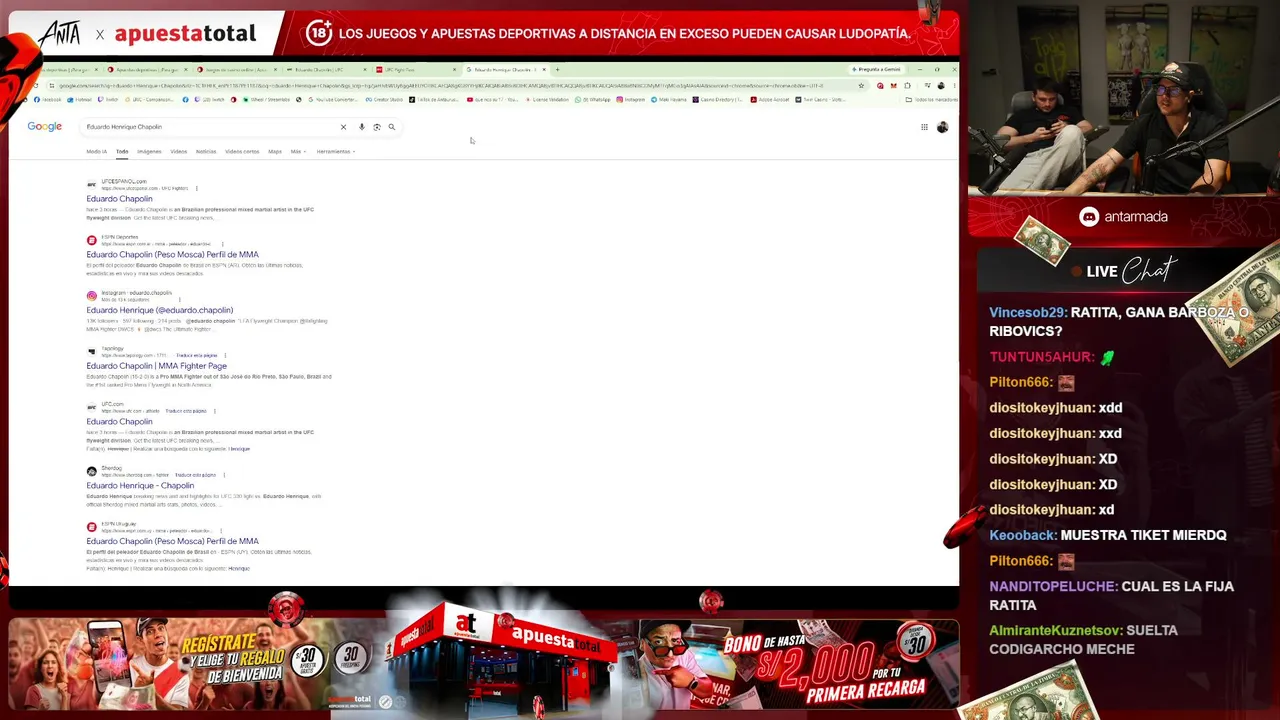
Task: Clear the Google search box text
Action: (343, 127)
